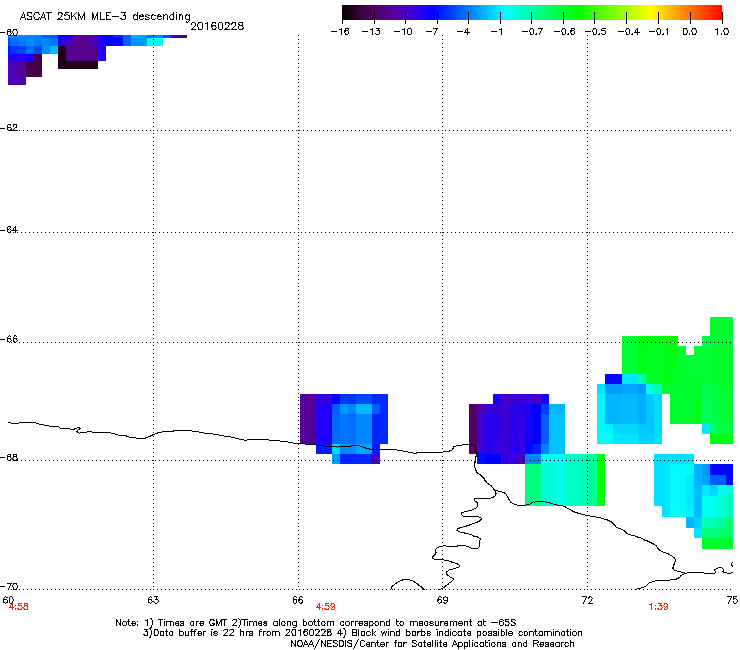Click the -13 color scale label
Screen dimensions: 740x650
click(371, 32)
